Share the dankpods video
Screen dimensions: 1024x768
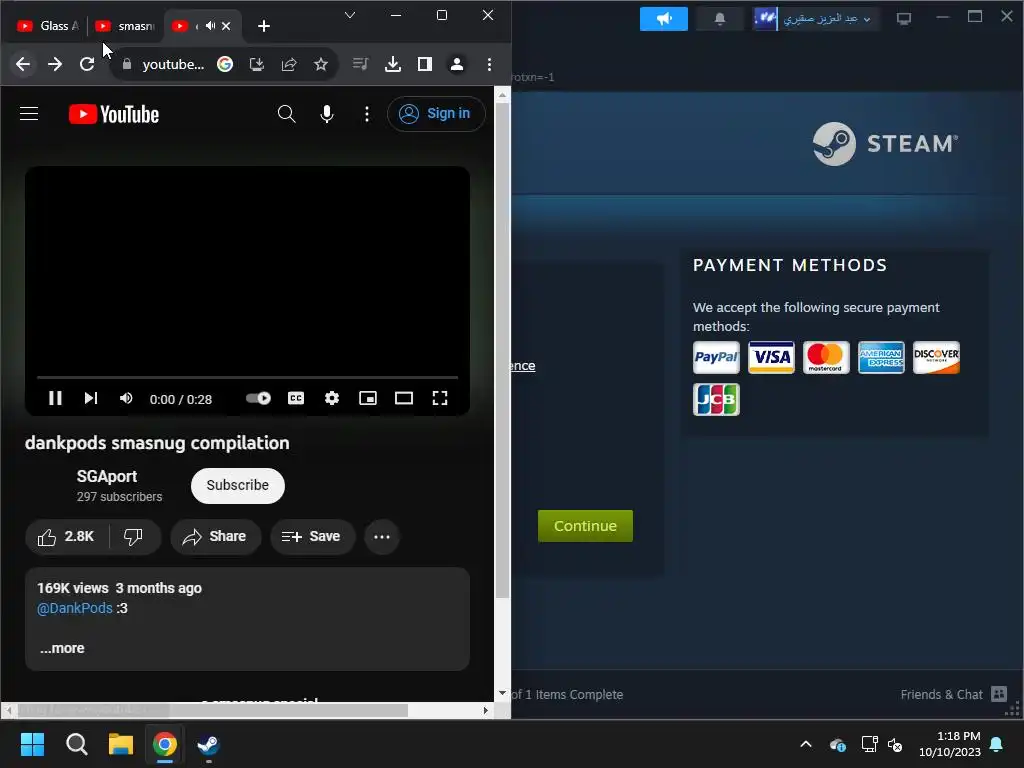(x=215, y=537)
